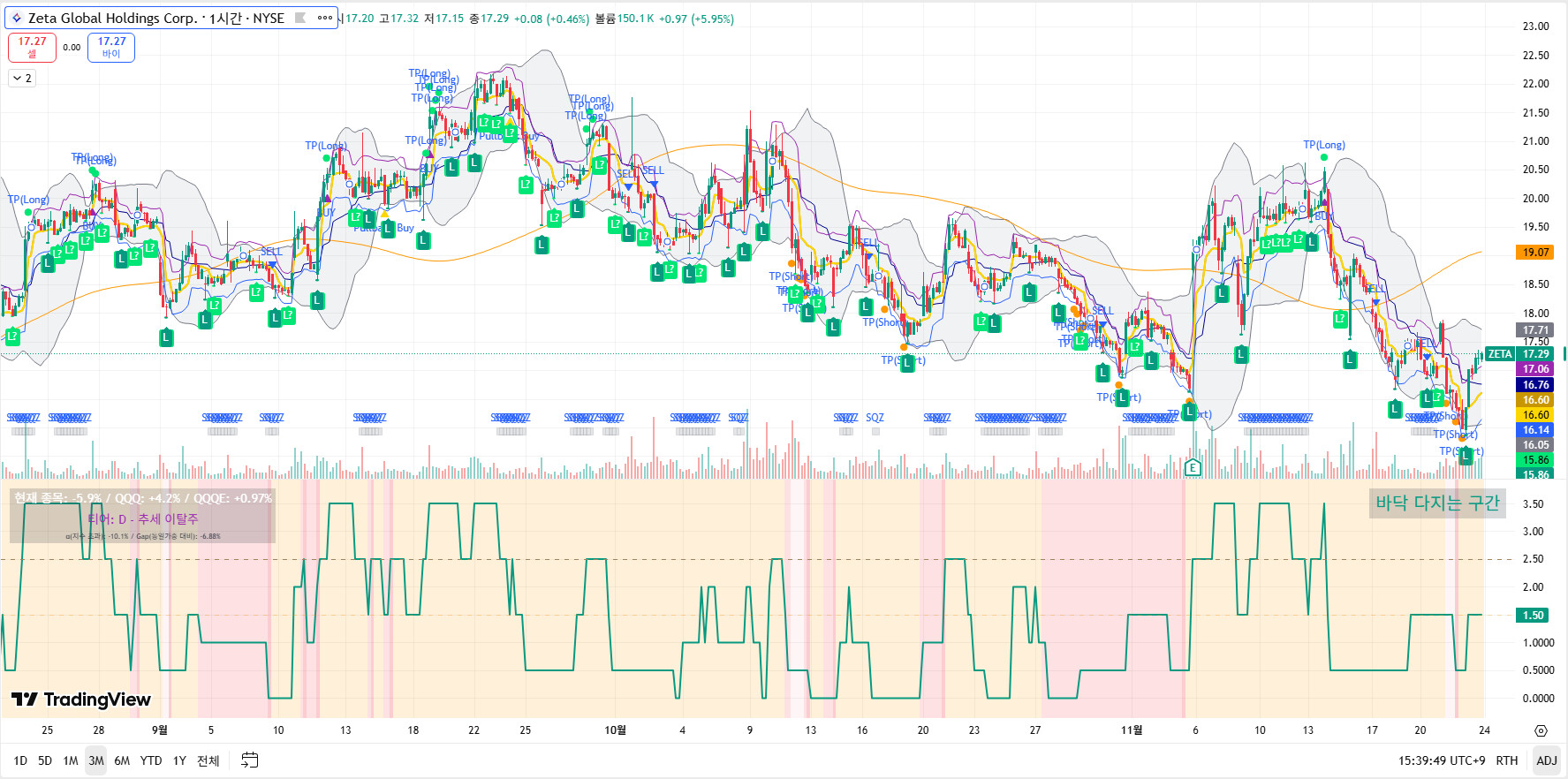
Task: Click the Zeta symbol logo icon
Action: 17,18
